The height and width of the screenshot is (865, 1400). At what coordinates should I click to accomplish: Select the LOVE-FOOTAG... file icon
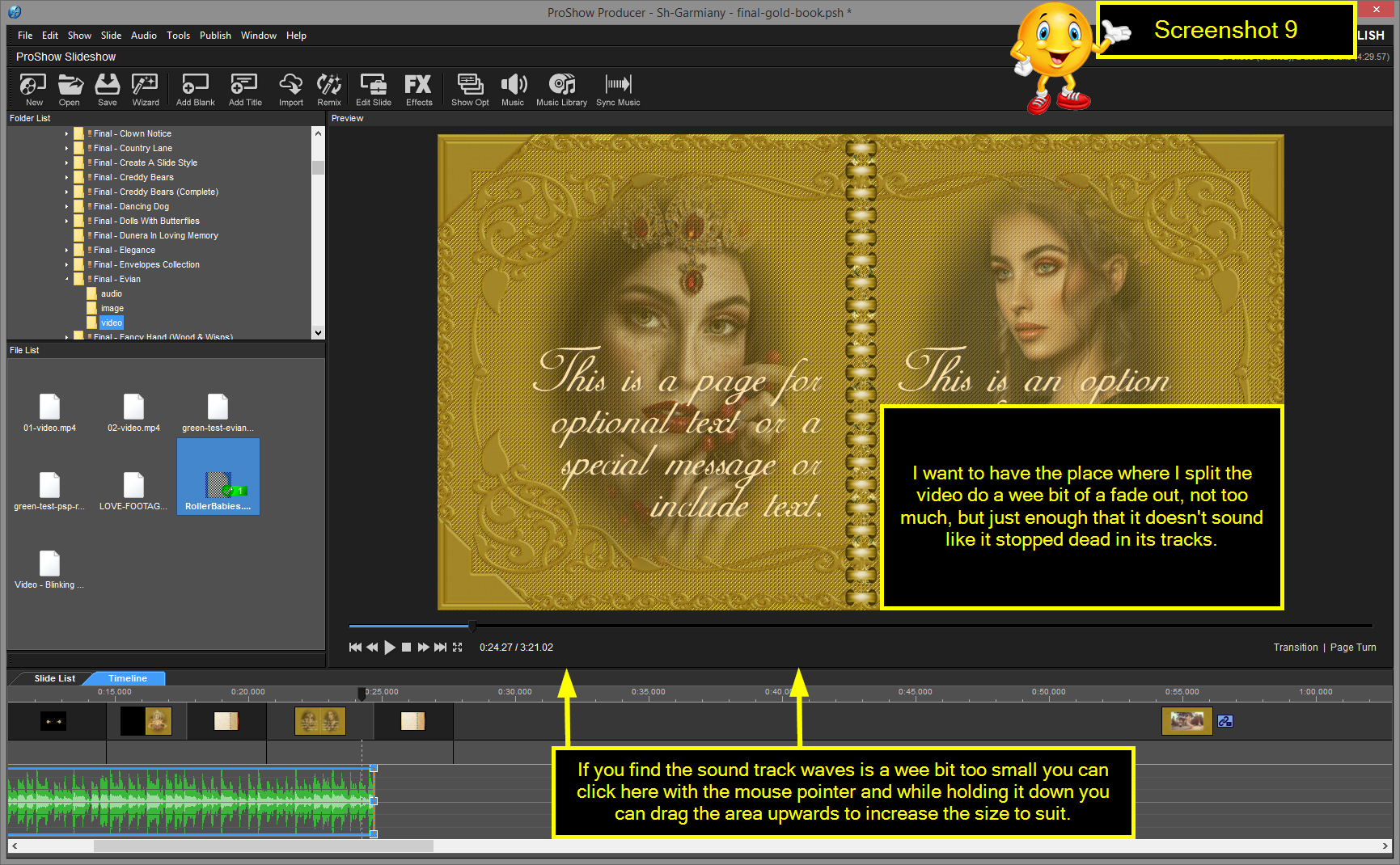[133, 492]
